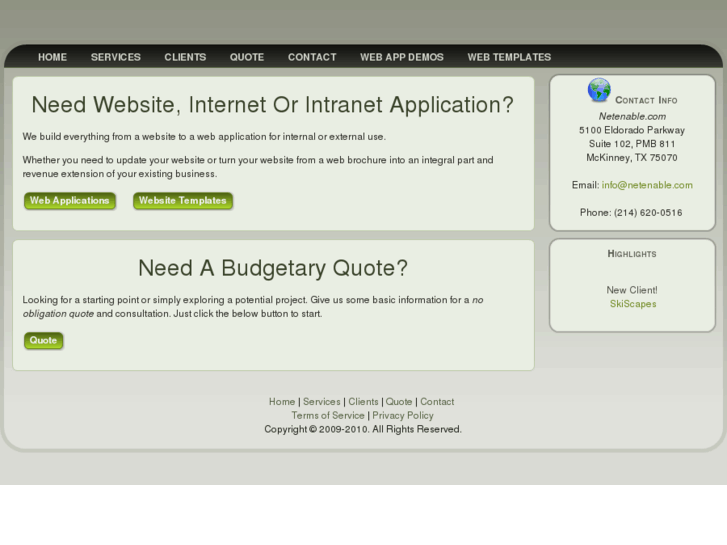The height and width of the screenshot is (545, 727).
Task: Click the 'Contact Info' panel title
Action: [x=646, y=100]
